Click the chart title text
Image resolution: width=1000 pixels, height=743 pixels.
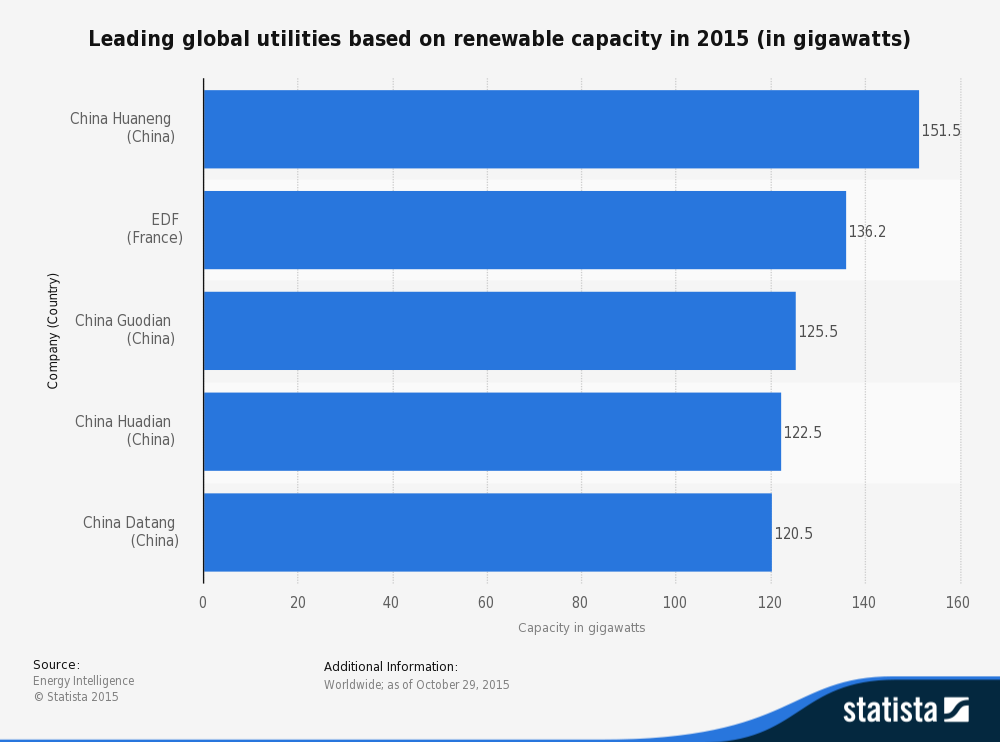[x=499, y=39]
